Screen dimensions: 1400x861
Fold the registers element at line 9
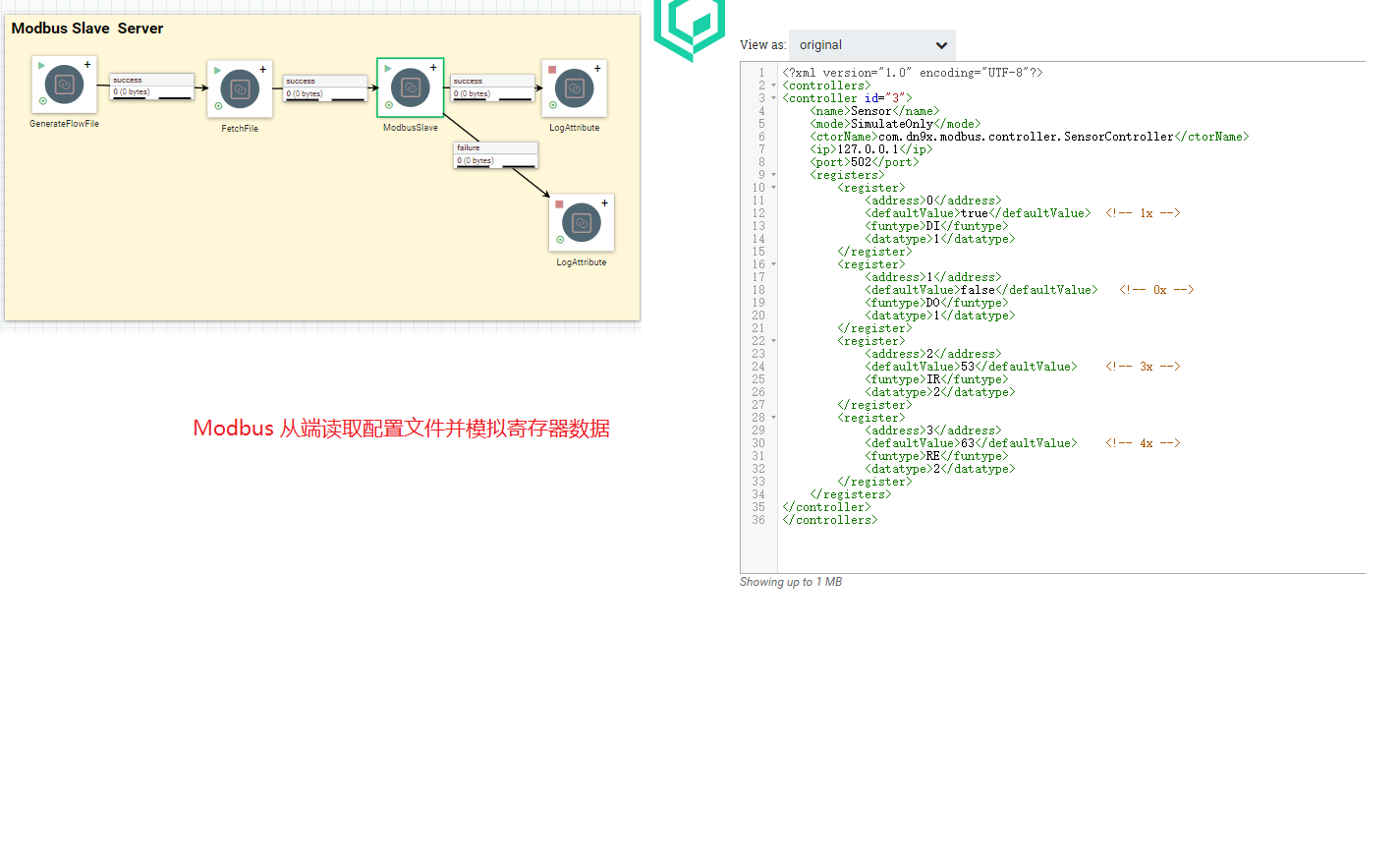click(x=773, y=175)
